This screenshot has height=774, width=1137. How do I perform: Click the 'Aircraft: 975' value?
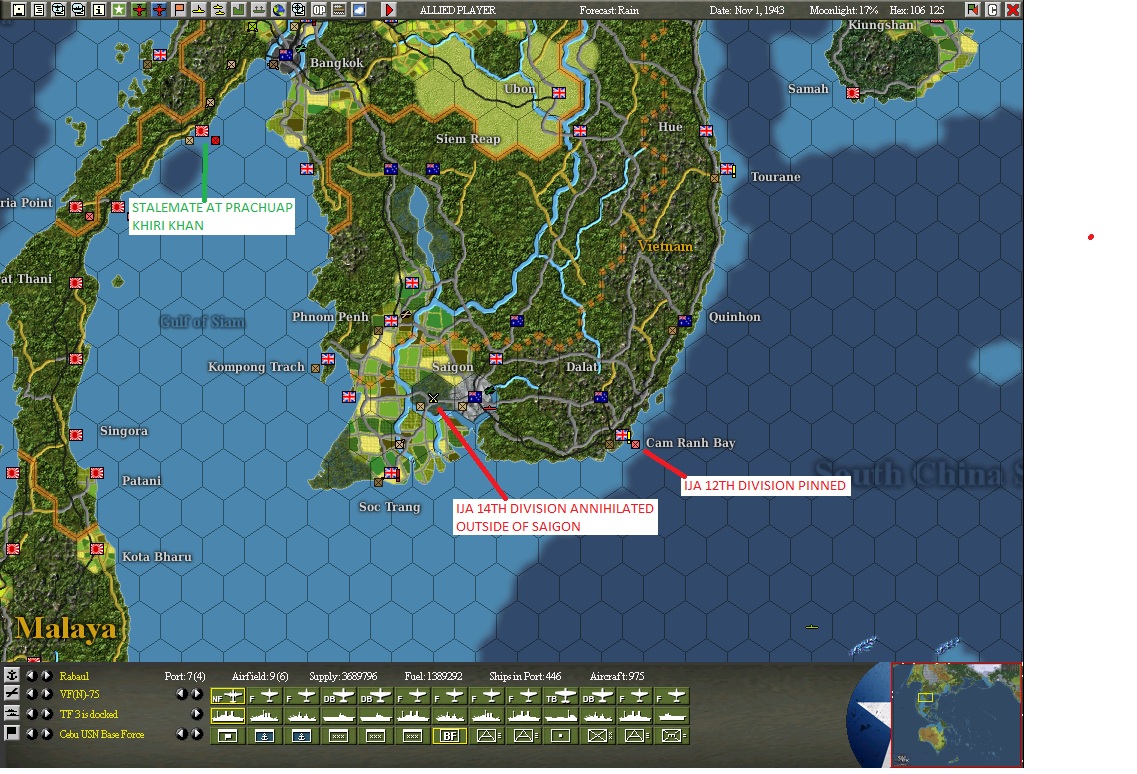pos(617,676)
